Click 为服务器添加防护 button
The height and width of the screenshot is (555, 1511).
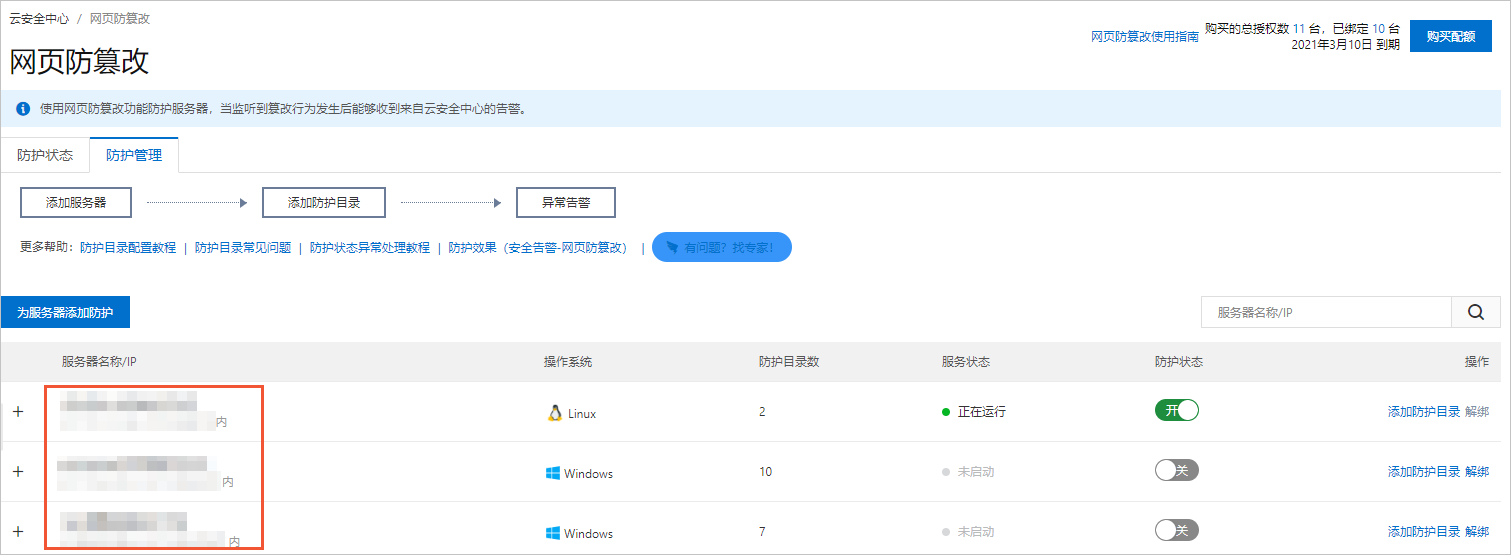[x=65, y=312]
